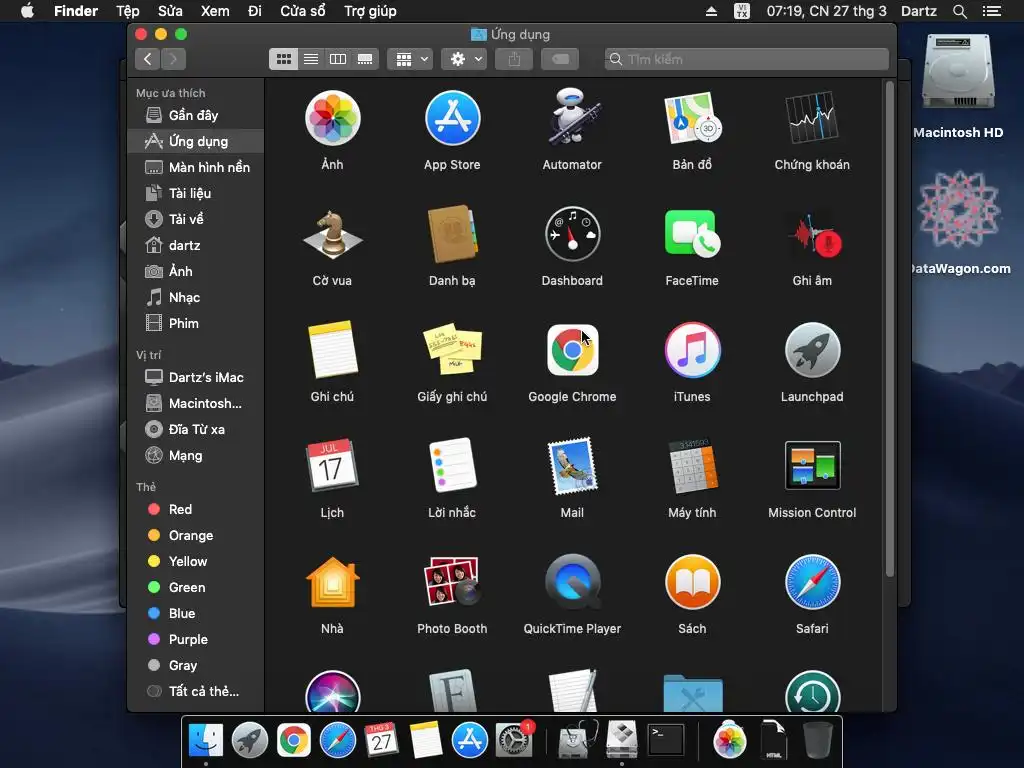Filter by the Purple tag
This screenshot has width=1024, height=768.
(x=196, y=639)
